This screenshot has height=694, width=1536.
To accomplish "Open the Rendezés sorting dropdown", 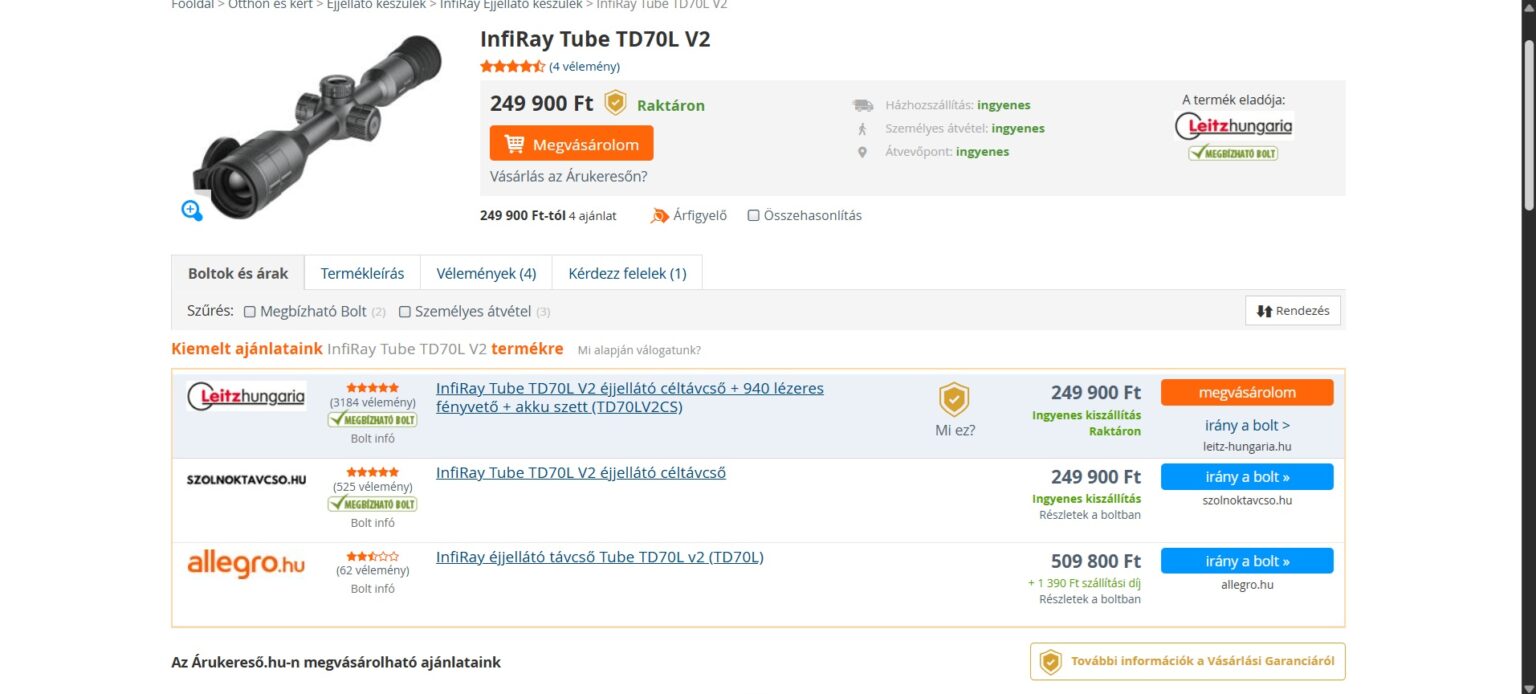I will click(x=1292, y=311).
